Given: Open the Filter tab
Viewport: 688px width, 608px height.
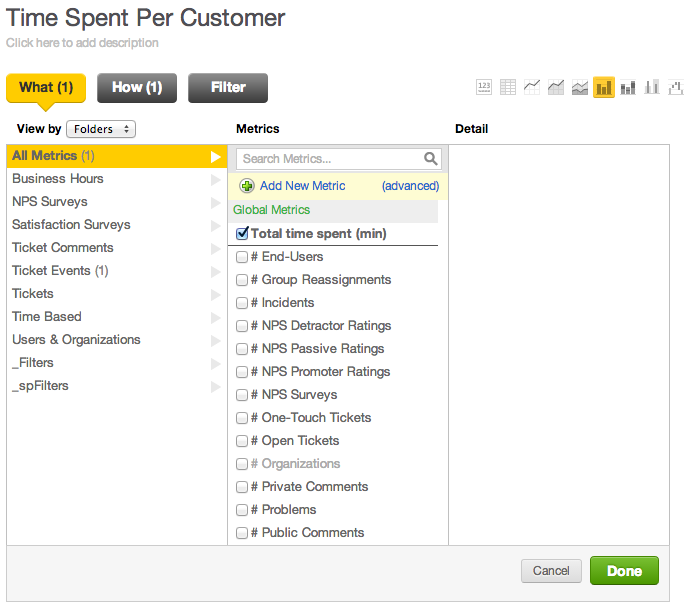Looking at the screenshot, I should click(x=228, y=88).
